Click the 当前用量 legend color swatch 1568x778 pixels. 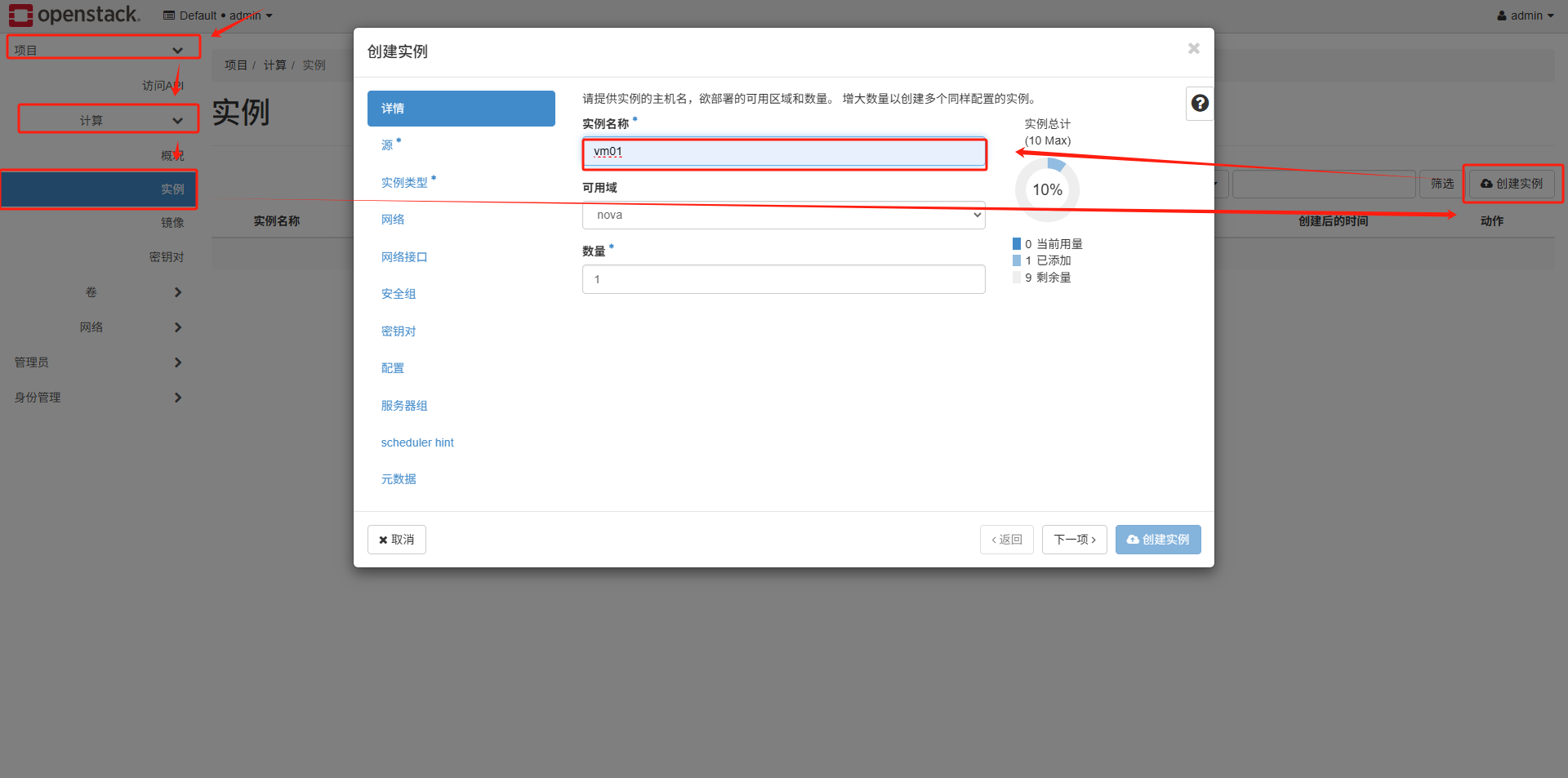point(1017,244)
